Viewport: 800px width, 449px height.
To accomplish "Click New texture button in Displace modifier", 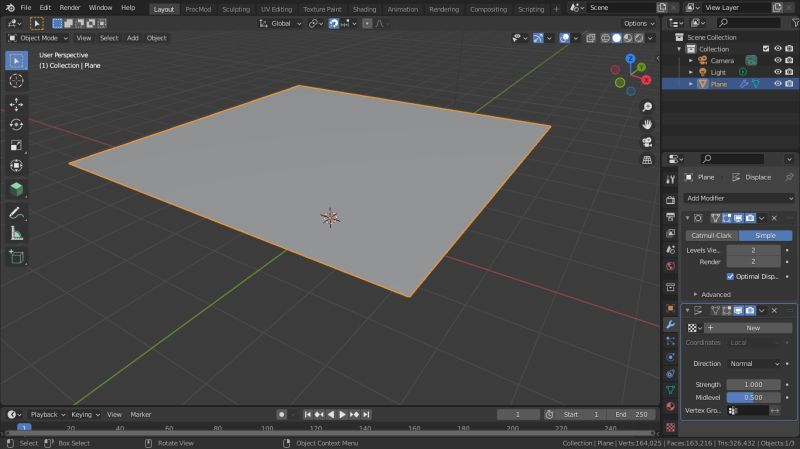I will 753,328.
